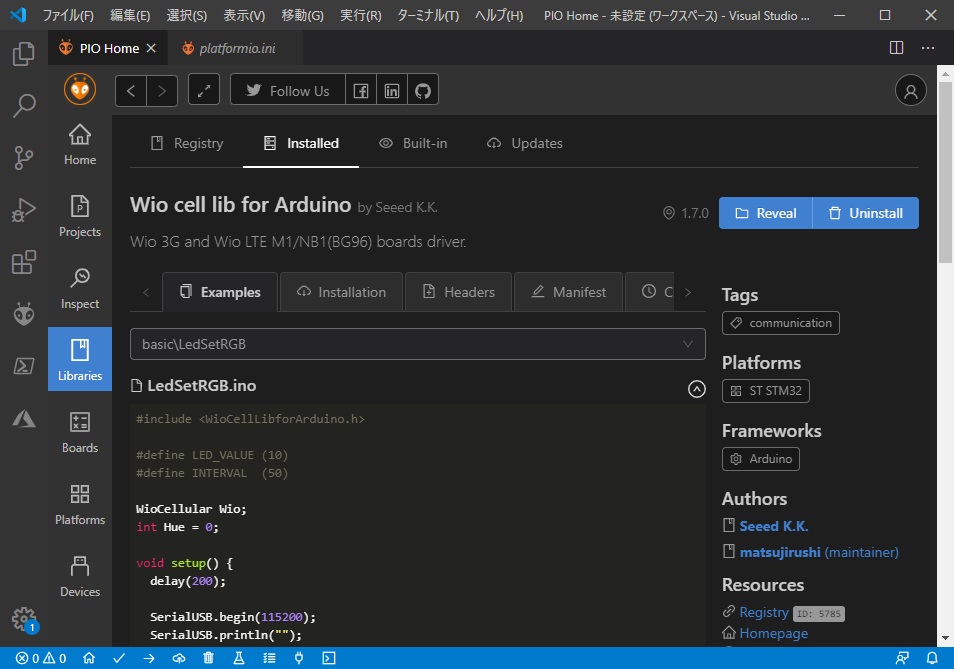The width and height of the screenshot is (954, 669).
Task: Show previous library detail tabs arrow
Action: [x=146, y=292]
